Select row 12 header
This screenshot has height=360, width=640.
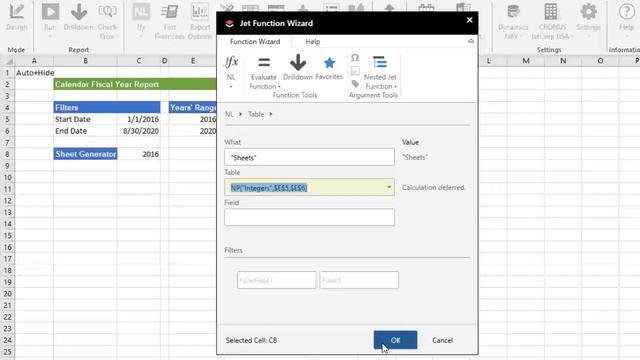point(7,200)
